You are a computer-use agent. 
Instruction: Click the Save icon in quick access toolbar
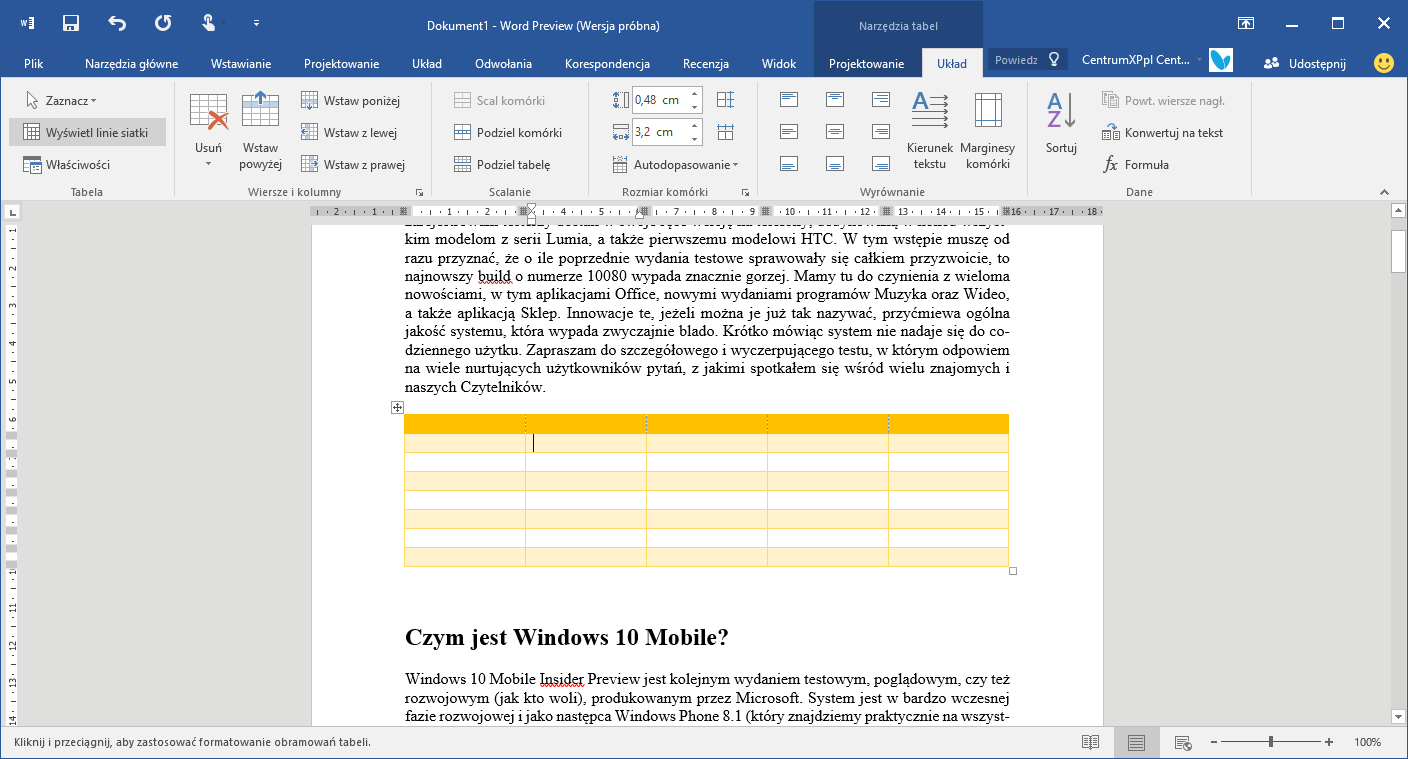(x=71, y=23)
